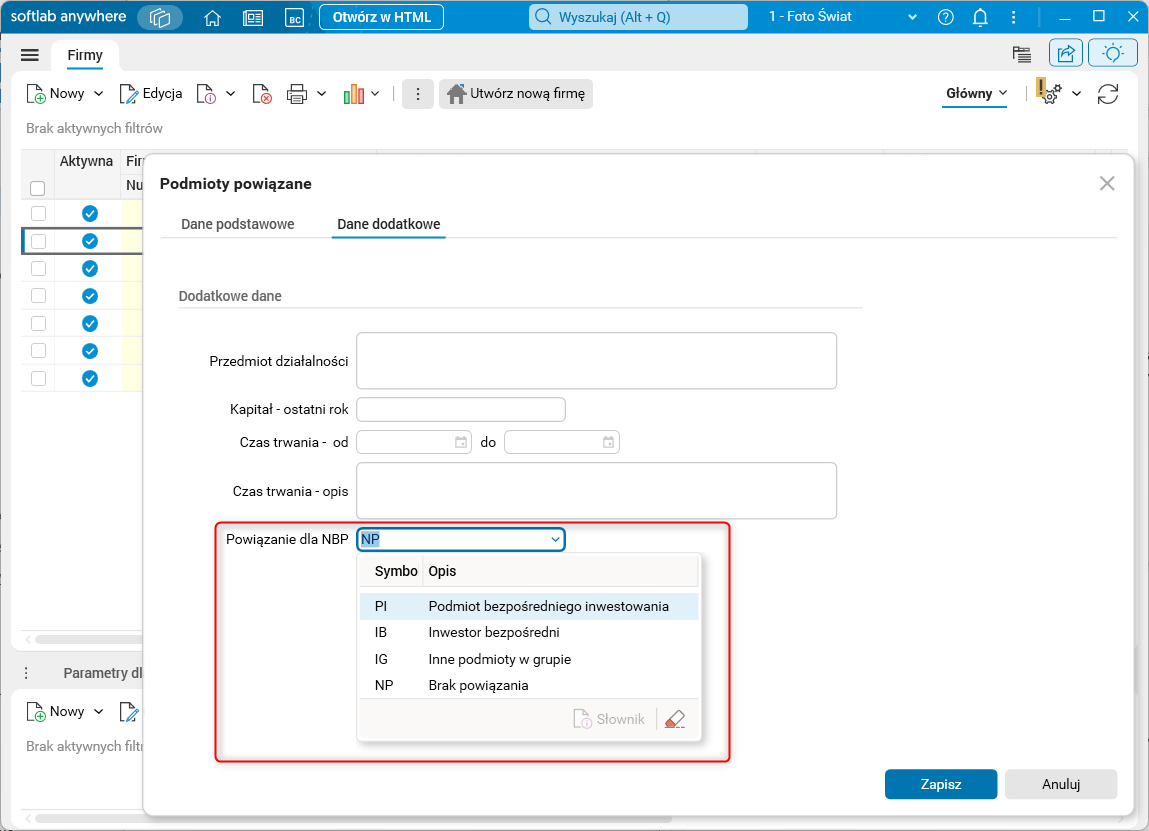Click the list layout icon near Firmy tab

(x=1021, y=53)
